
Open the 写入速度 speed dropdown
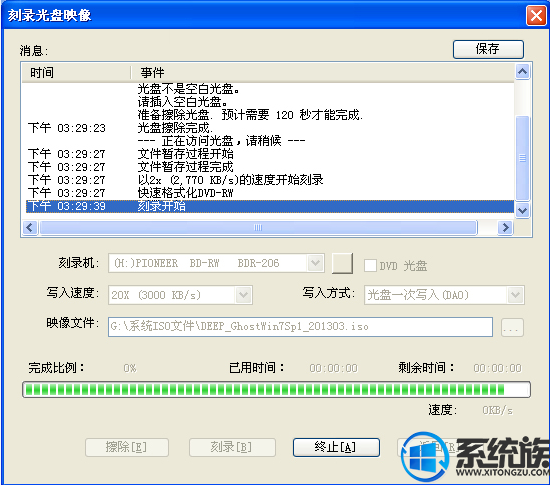tap(243, 295)
